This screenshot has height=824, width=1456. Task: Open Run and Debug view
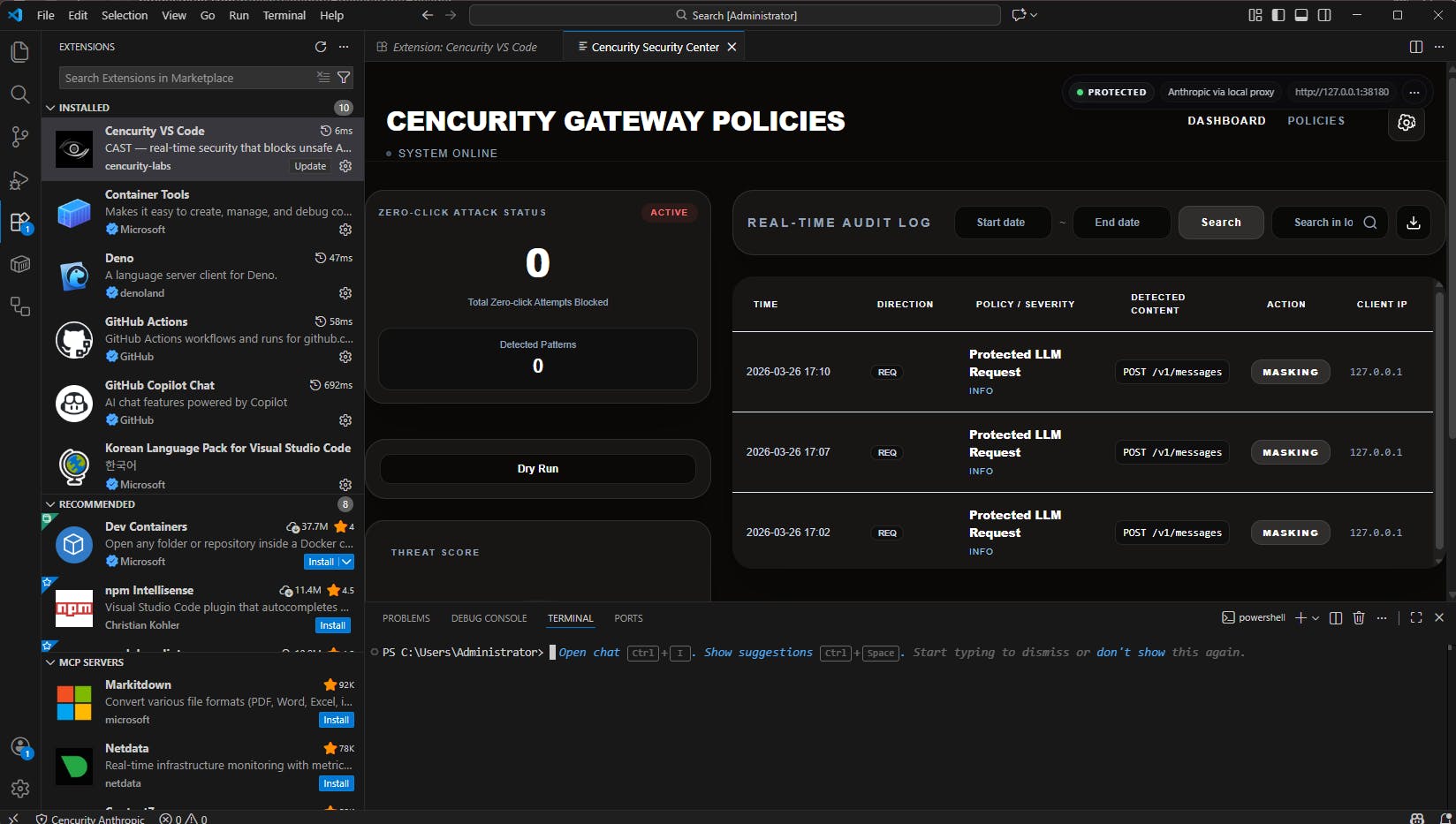19,179
